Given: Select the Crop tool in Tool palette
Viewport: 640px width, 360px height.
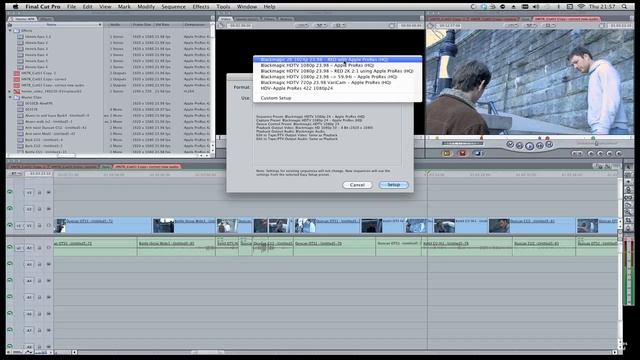Looking at the screenshot, I should click(628, 221).
